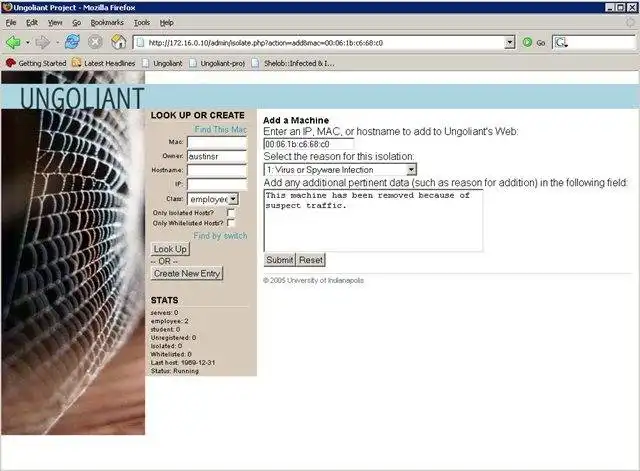Click the Hostname input field
The width and height of the screenshot is (640, 471).
217,170
